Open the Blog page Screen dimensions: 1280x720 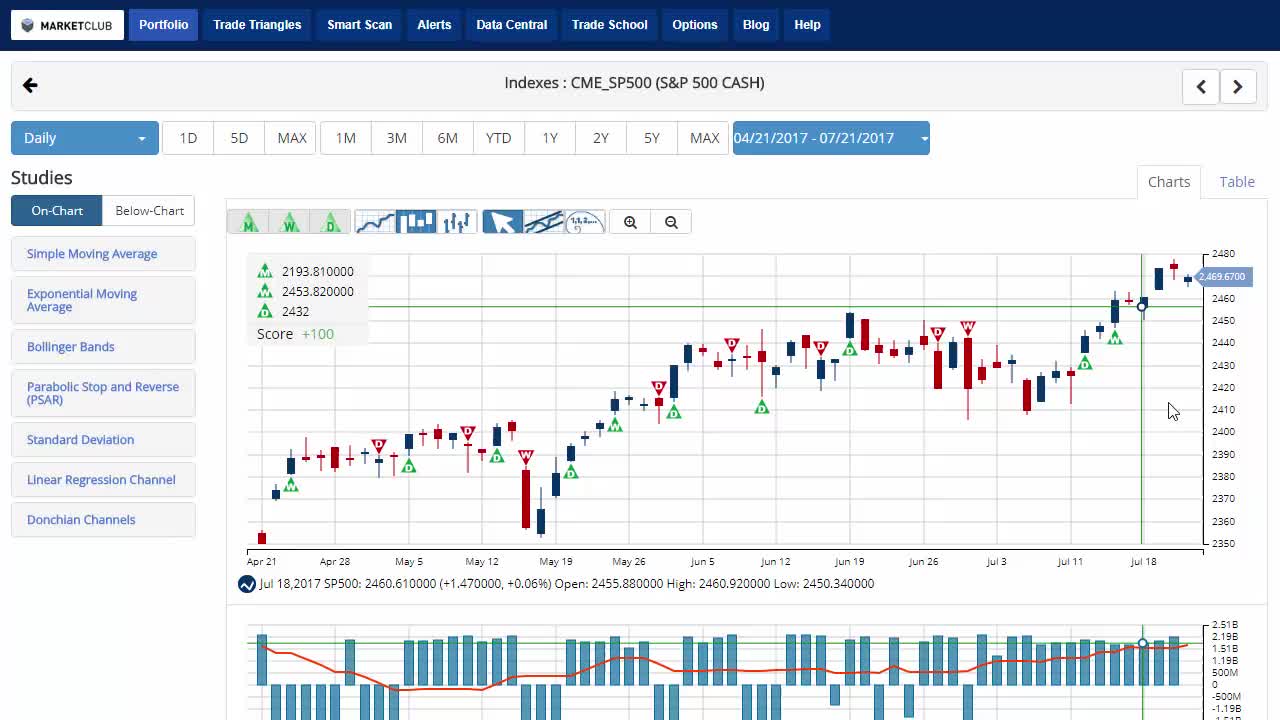pos(756,25)
